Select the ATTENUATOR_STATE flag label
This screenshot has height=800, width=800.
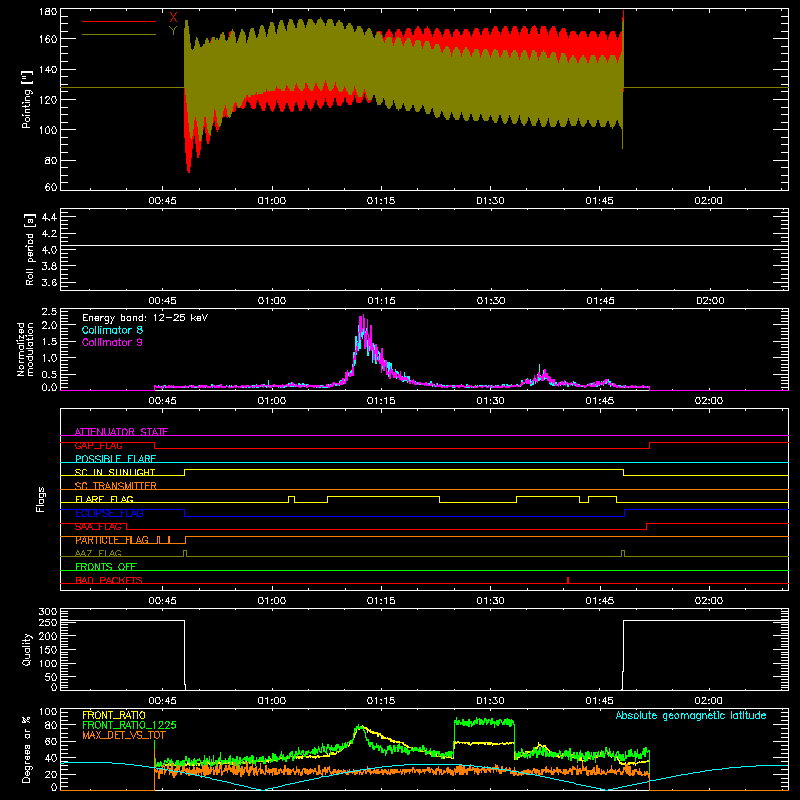[x=121, y=432]
